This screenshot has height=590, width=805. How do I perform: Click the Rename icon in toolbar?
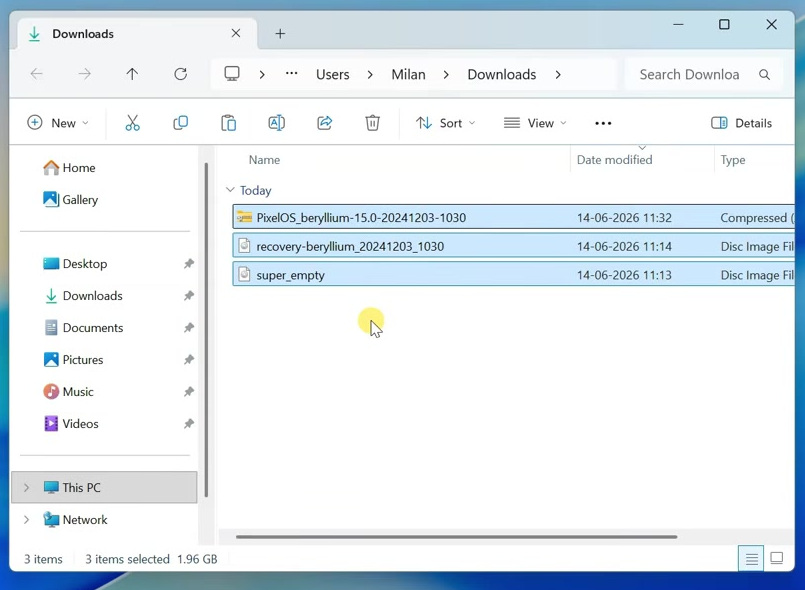[277, 123]
